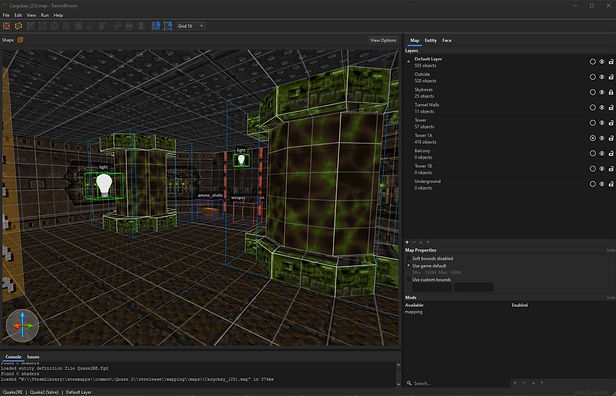The image size is (616, 396).
Task: Toggle the blue texture lock icon
Action: click(x=156, y=26)
